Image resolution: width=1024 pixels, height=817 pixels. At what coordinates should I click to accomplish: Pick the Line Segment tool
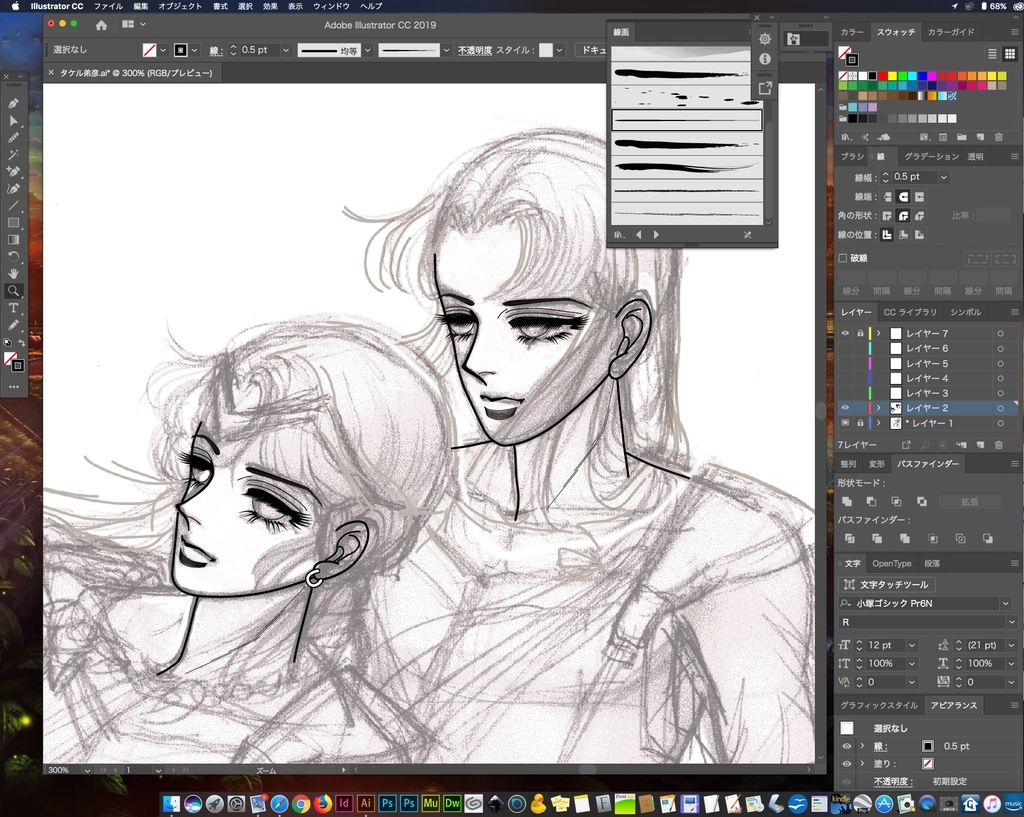coord(13,206)
